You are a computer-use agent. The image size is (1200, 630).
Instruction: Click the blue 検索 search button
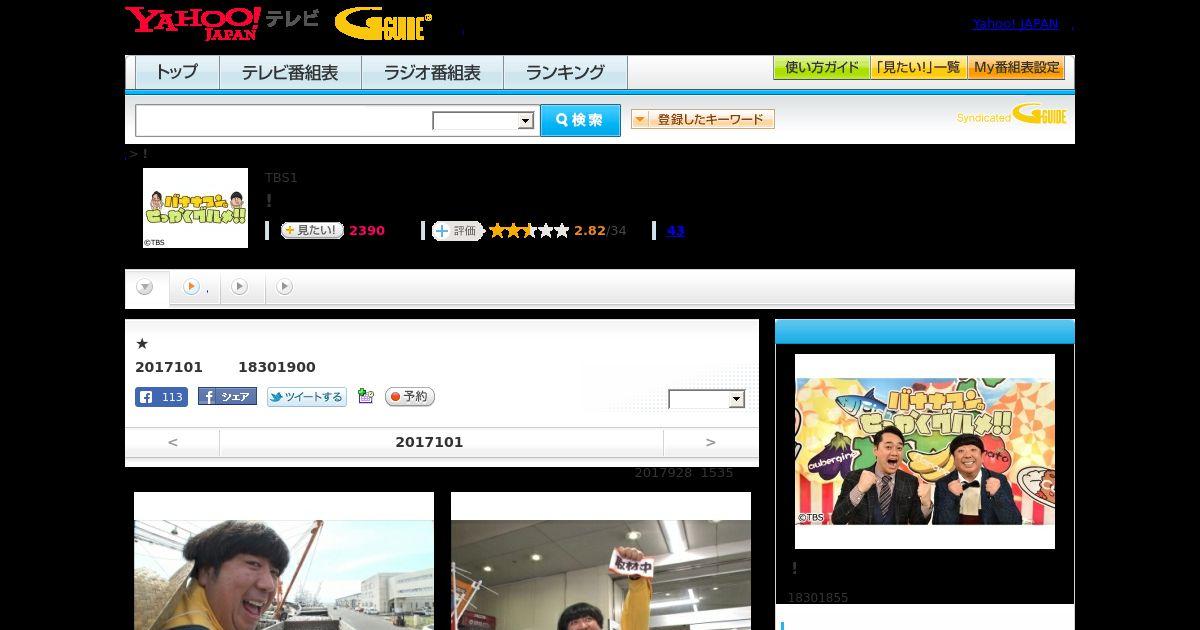[x=580, y=120]
